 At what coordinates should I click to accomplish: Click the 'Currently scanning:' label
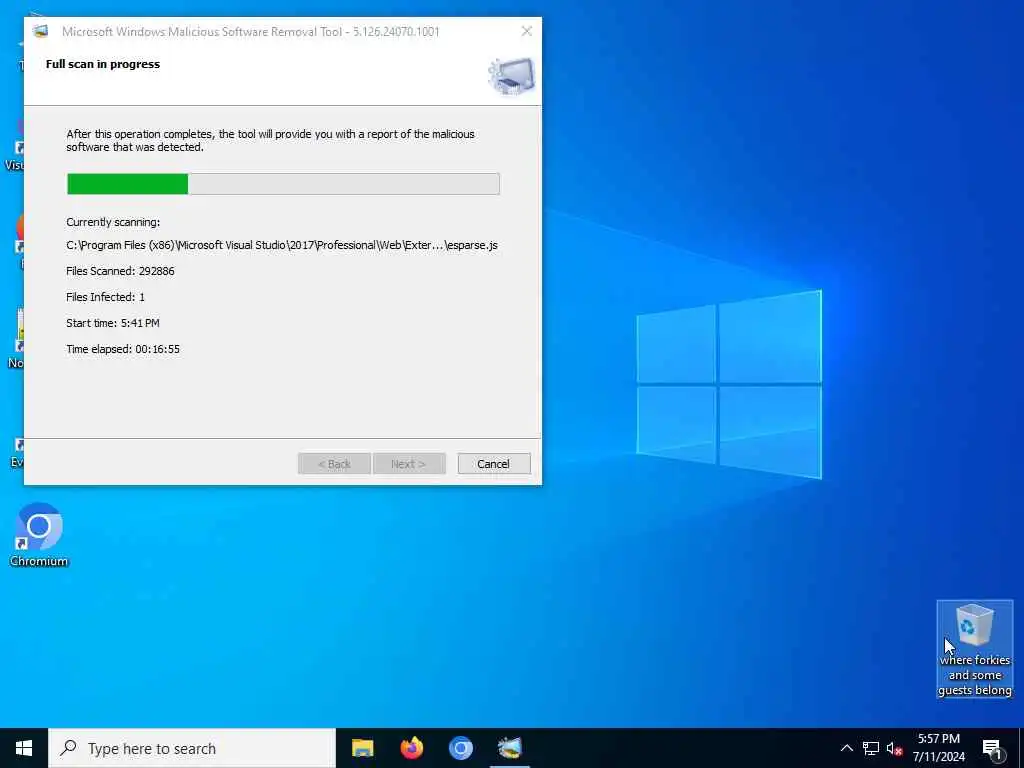[113, 222]
